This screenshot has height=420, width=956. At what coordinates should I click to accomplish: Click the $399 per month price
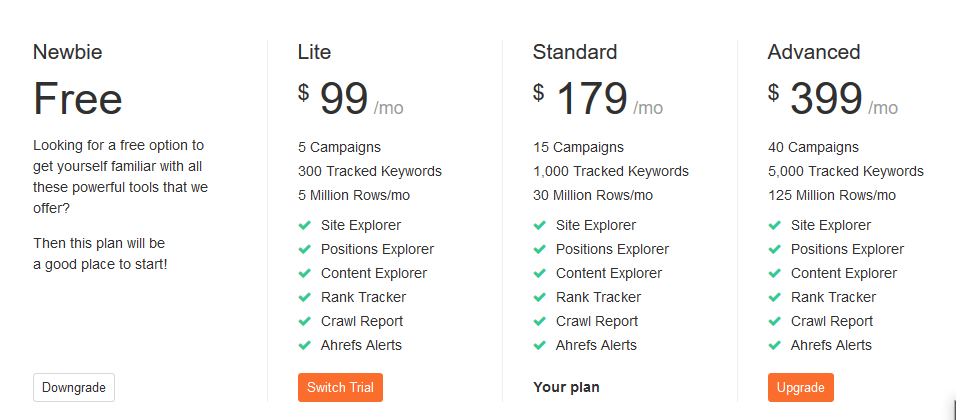(833, 99)
